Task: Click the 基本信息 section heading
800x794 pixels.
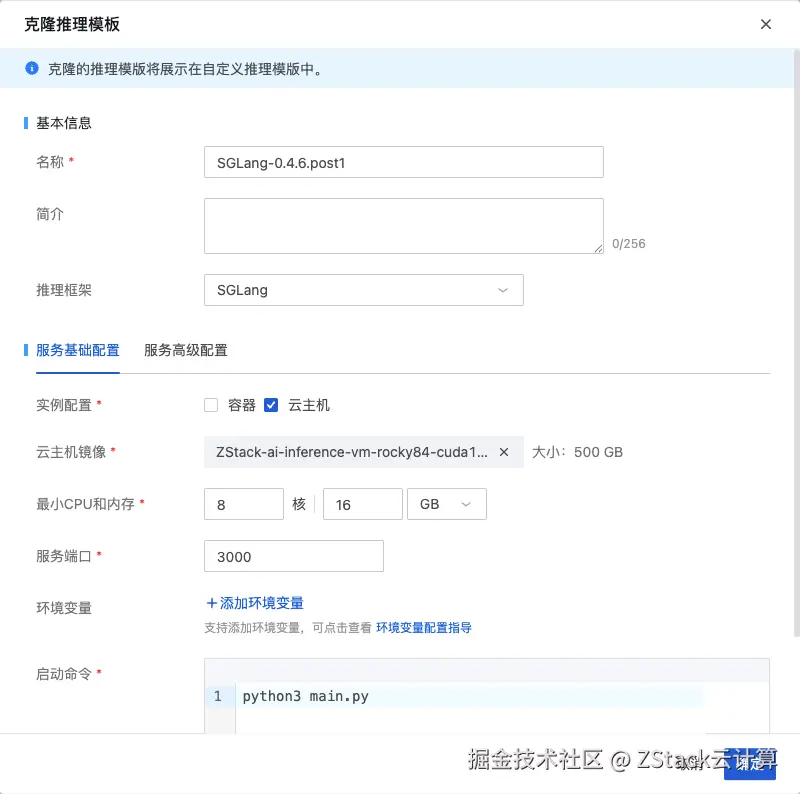Action: (x=64, y=123)
